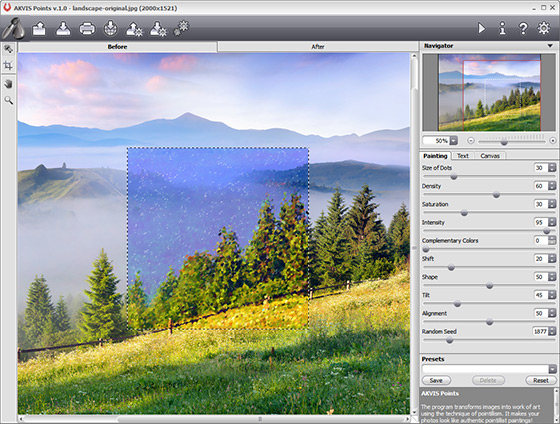
Task: Click the Random Seed slider handle
Action: click(450, 340)
